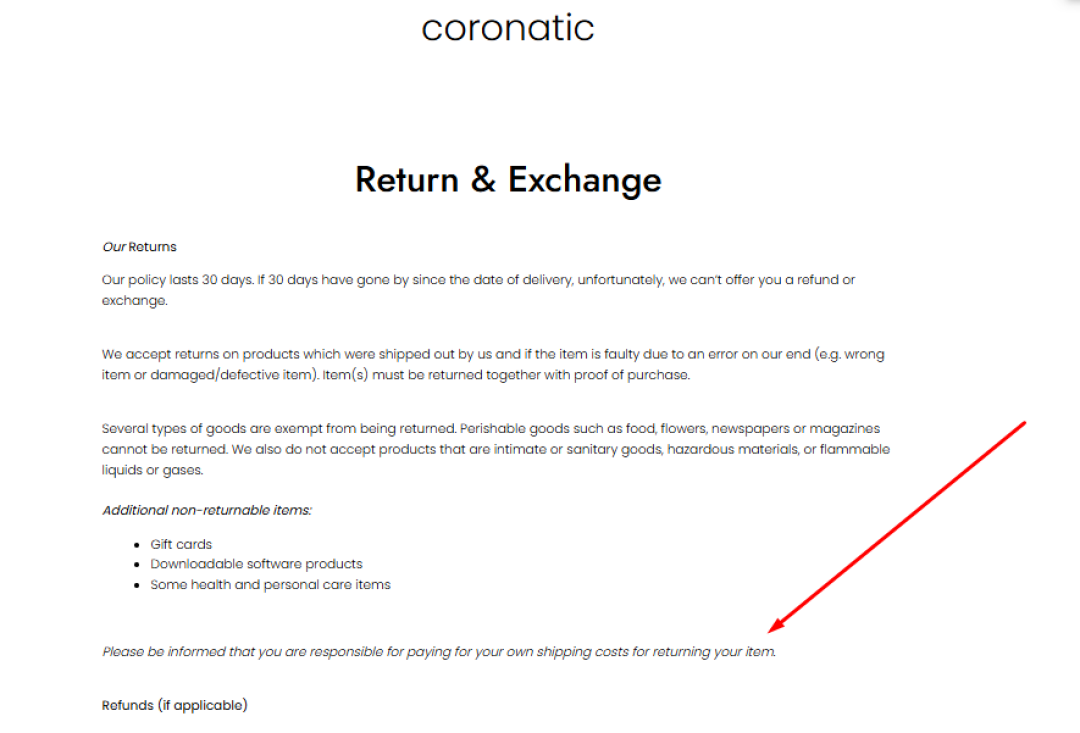The width and height of the screenshot is (1080, 733).
Task: Click 'Some health and personal care items'
Action: pyautogui.click(x=270, y=585)
